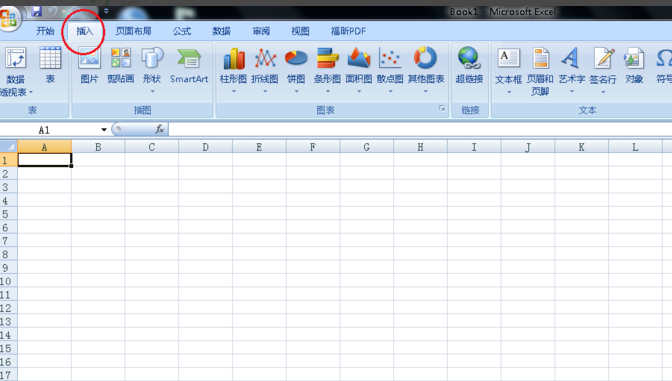Image resolution: width=672 pixels, height=381 pixels.
Task: Insert a hyperlink (超链接)
Action: [469, 59]
